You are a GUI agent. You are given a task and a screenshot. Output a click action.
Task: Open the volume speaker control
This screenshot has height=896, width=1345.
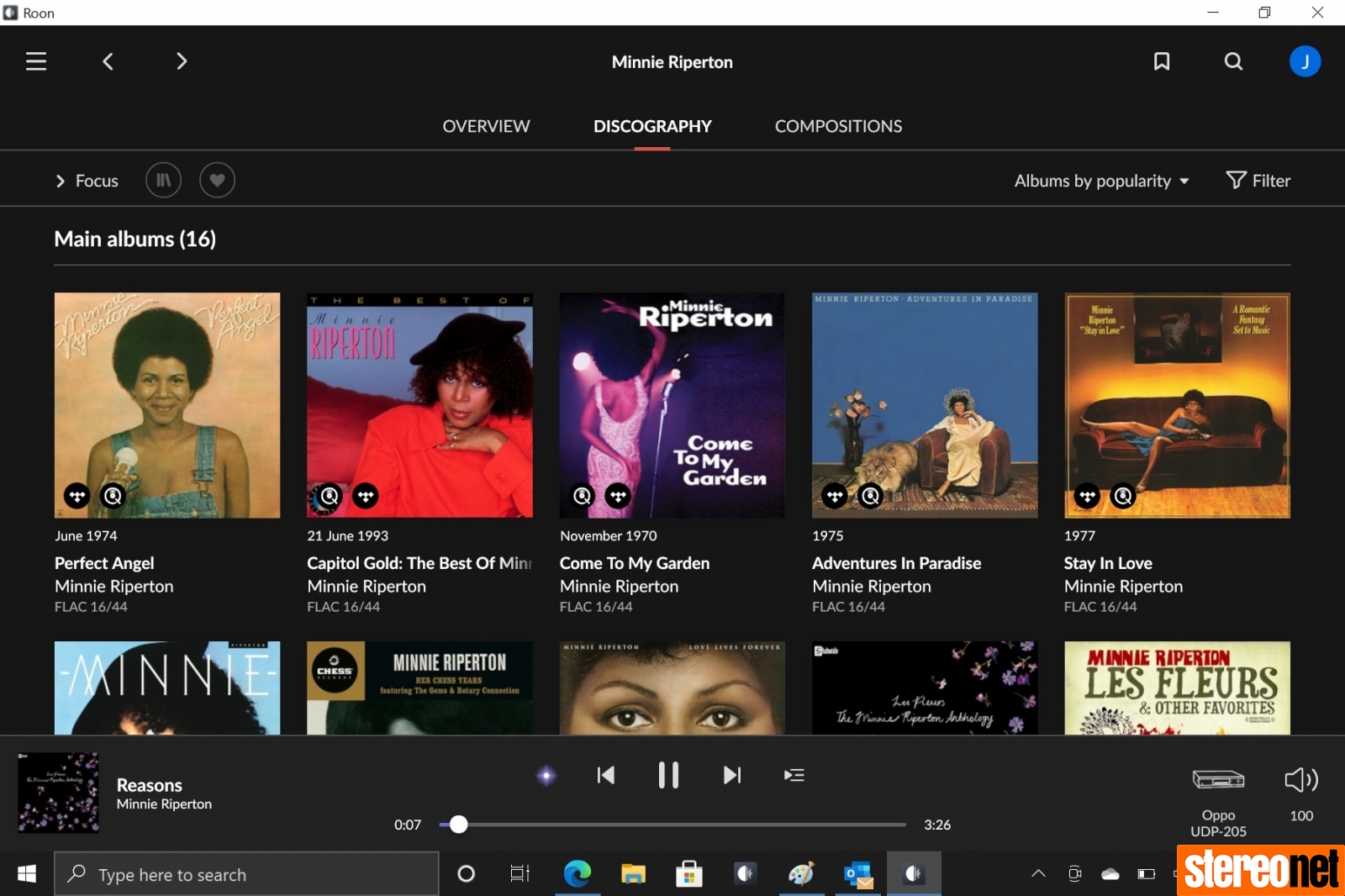click(x=1301, y=780)
